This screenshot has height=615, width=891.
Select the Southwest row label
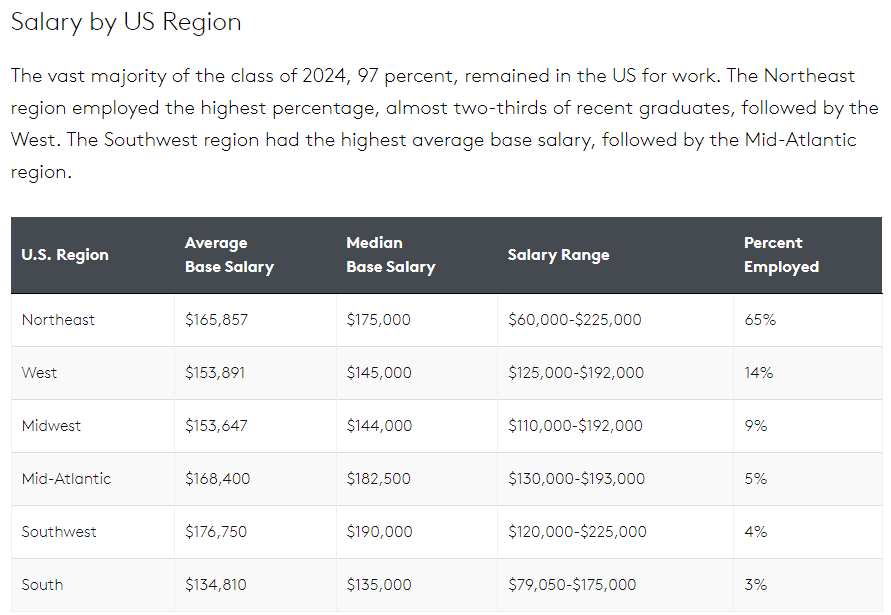pos(59,532)
